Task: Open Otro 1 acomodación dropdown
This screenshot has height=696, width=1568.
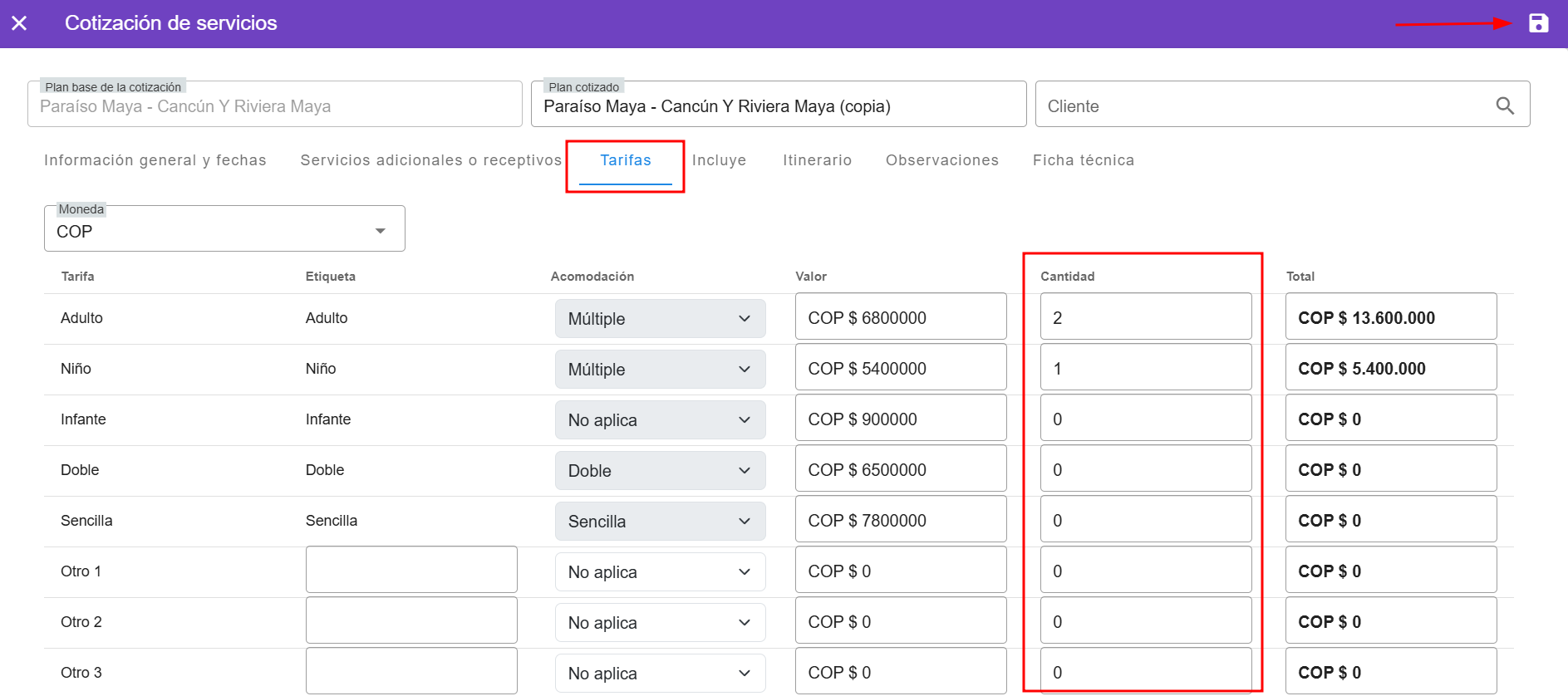Action: click(x=660, y=572)
